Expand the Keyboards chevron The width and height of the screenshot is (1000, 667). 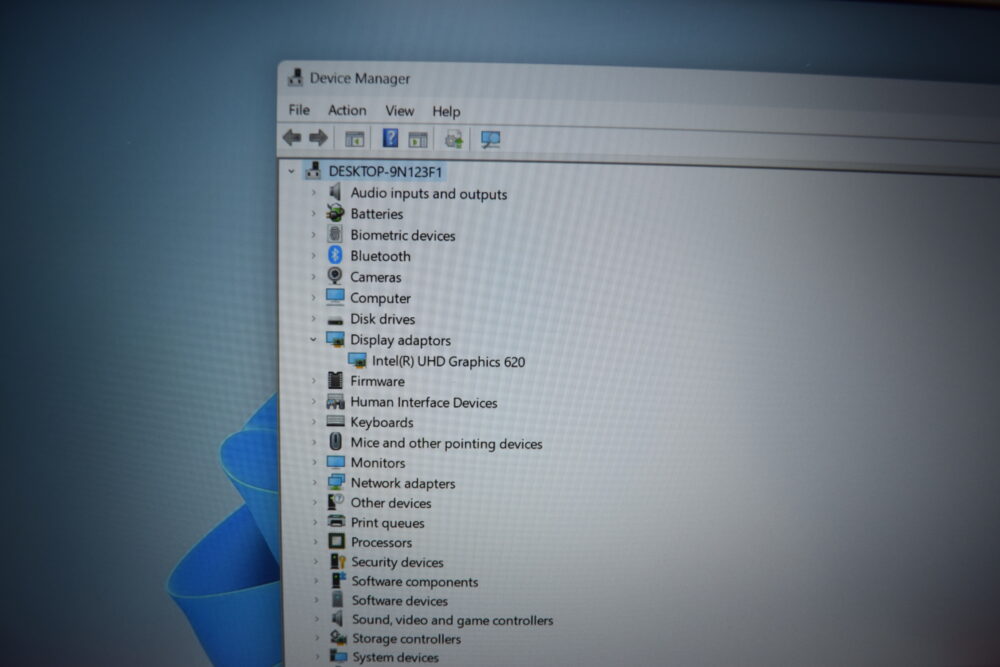(x=314, y=421)
